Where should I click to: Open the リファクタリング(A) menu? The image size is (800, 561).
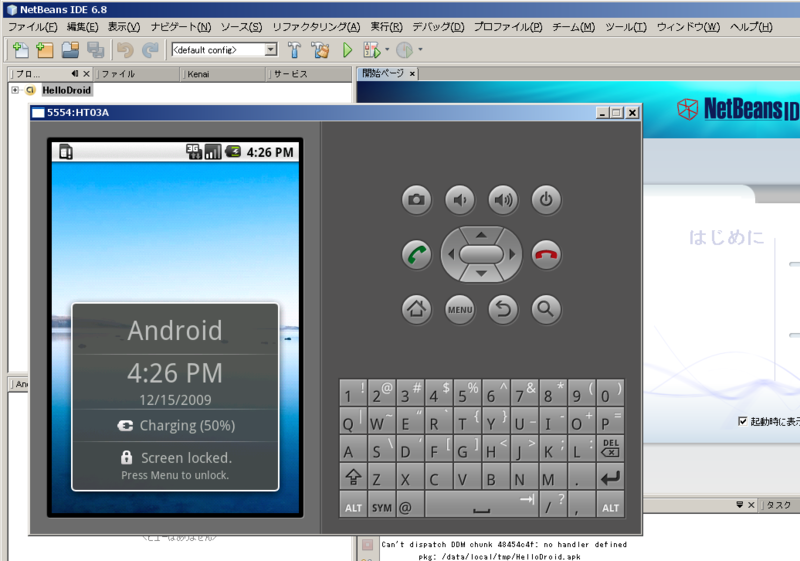[316, 27]
